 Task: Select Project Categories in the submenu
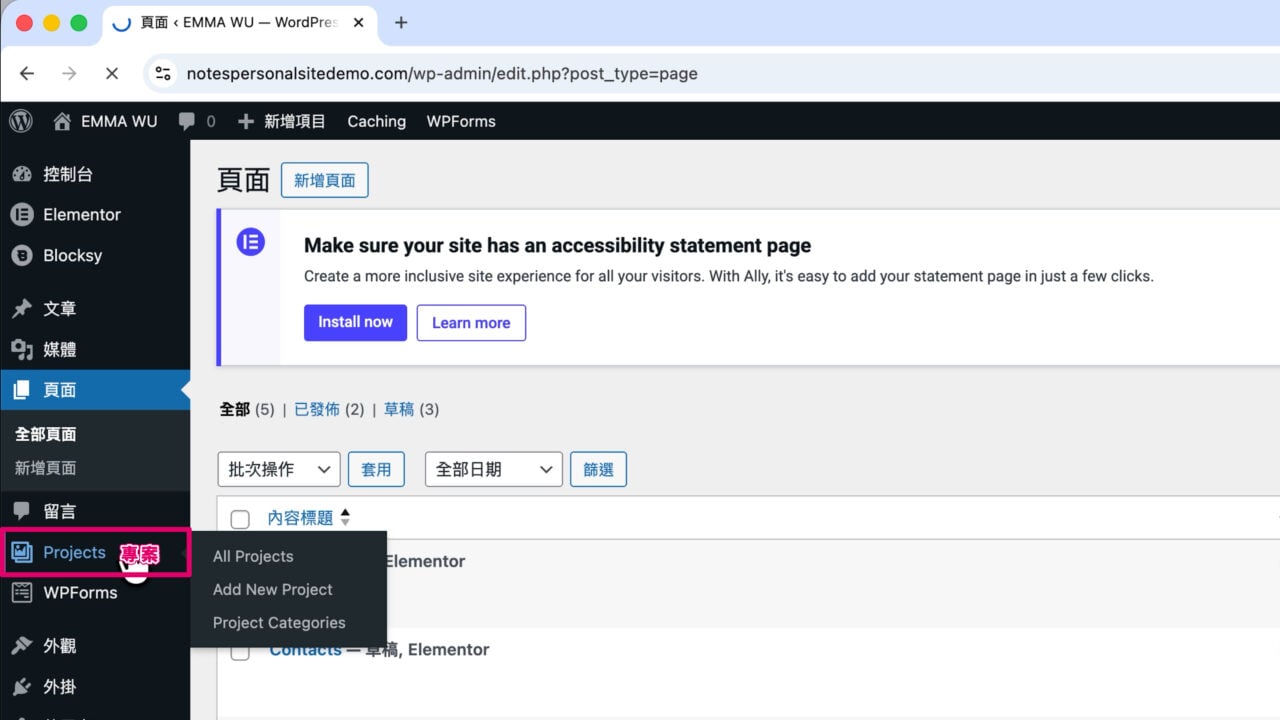pos(279,622)
